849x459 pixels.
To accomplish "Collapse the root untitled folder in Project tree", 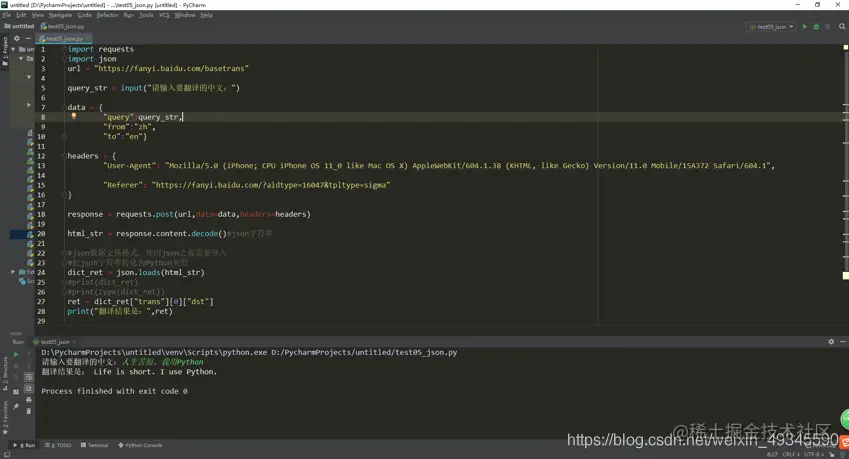I will coord(14,49).
